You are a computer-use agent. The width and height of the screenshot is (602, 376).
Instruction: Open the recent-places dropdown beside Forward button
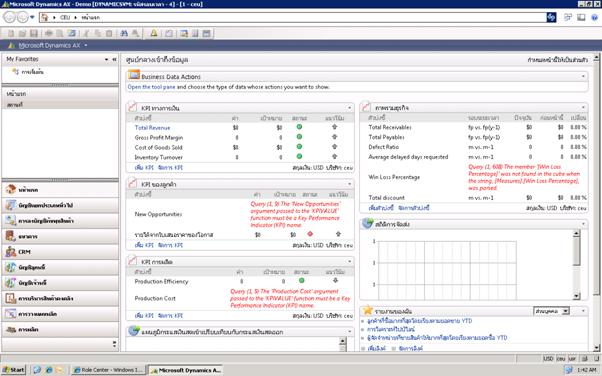(x=32, y=17)
